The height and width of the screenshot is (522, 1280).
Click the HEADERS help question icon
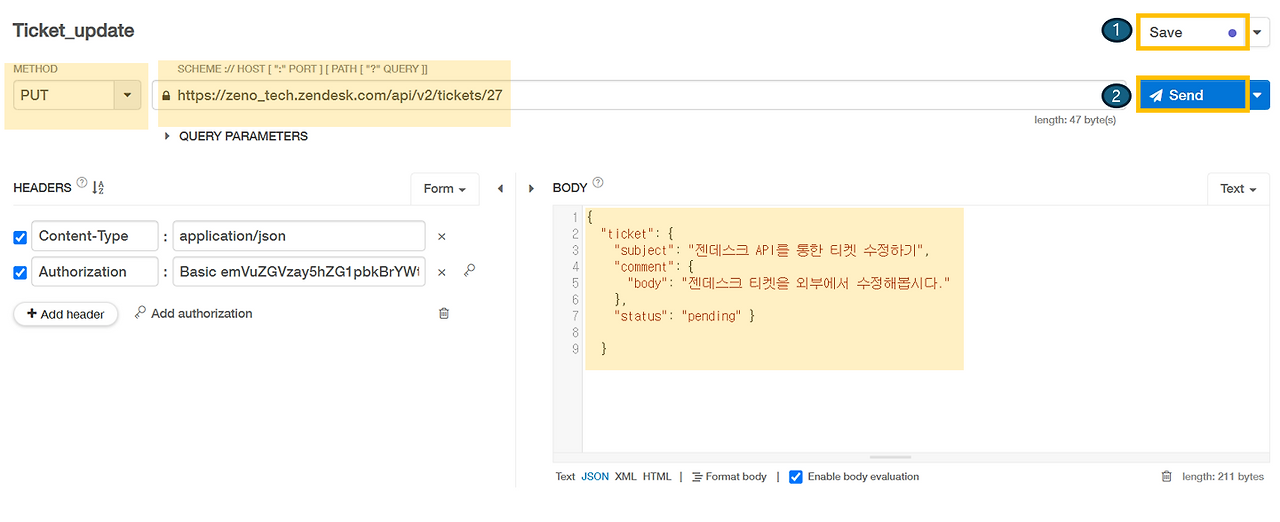point(82,183)
